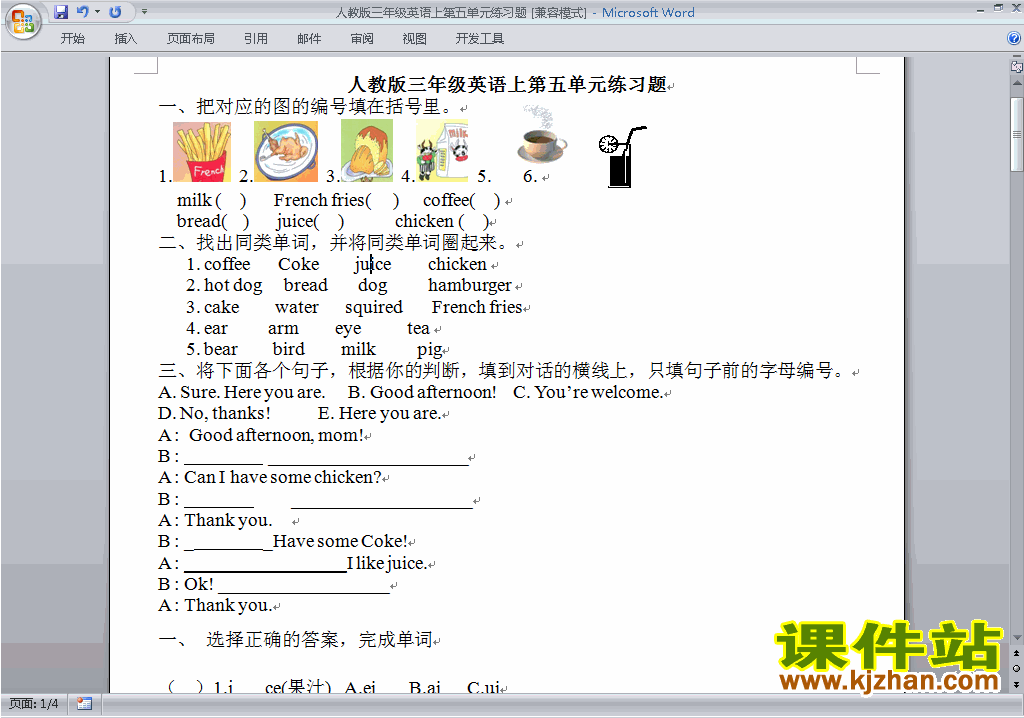Click the 页面: 1/4 status bar indicator
This screenshot has height=718, width=1024.
click(x=33, y=704)
